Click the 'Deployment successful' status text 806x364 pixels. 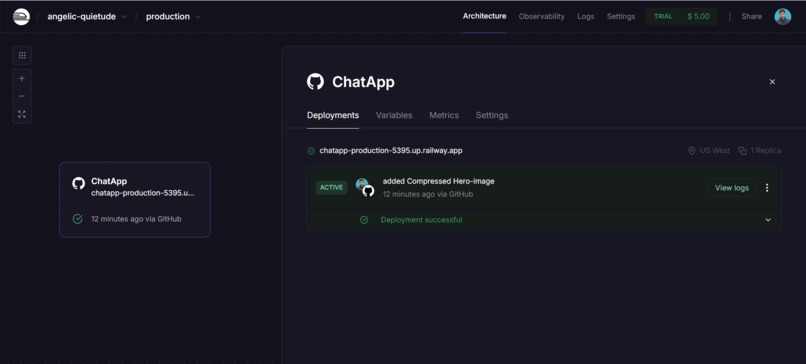[x=421, y=220]
